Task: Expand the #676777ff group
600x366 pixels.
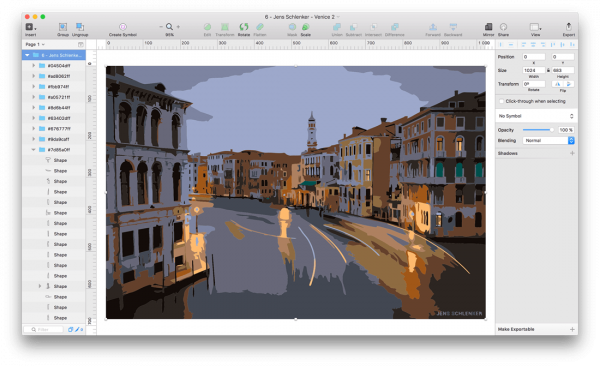Action: 33,129
